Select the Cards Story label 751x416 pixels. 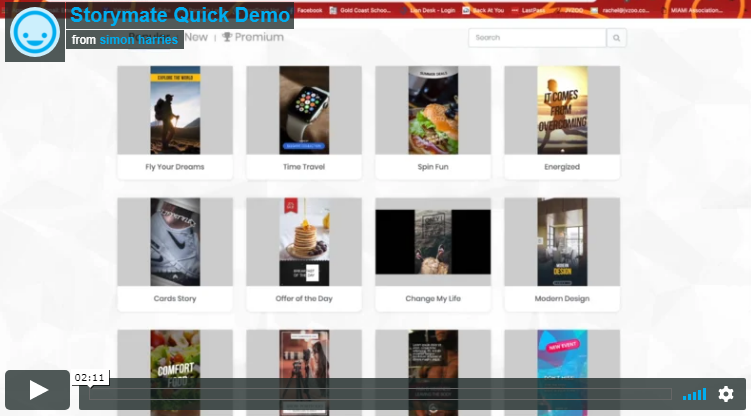[175, 298]
